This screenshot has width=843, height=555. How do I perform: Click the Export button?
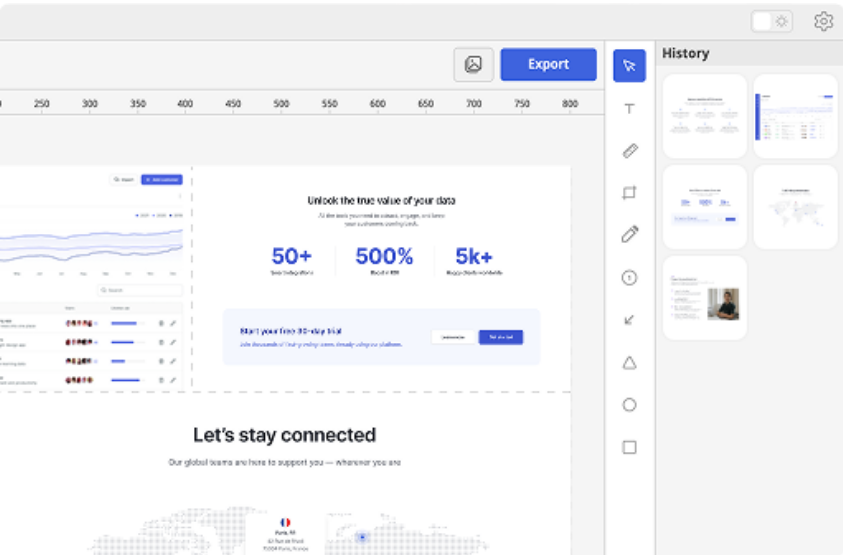pyautogui.click(x=548, y=64)
